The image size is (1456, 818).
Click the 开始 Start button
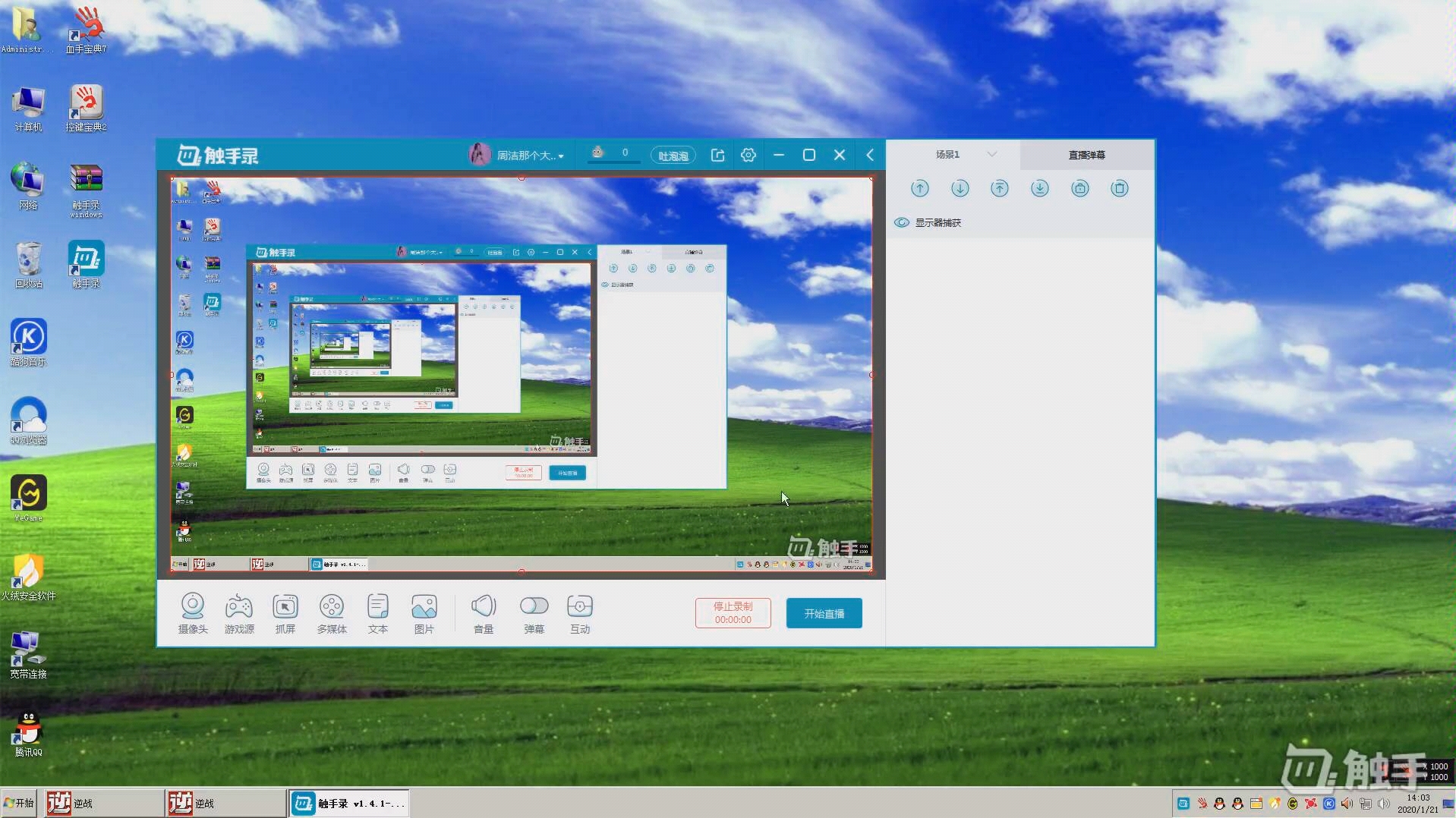(x=19, y=803)
